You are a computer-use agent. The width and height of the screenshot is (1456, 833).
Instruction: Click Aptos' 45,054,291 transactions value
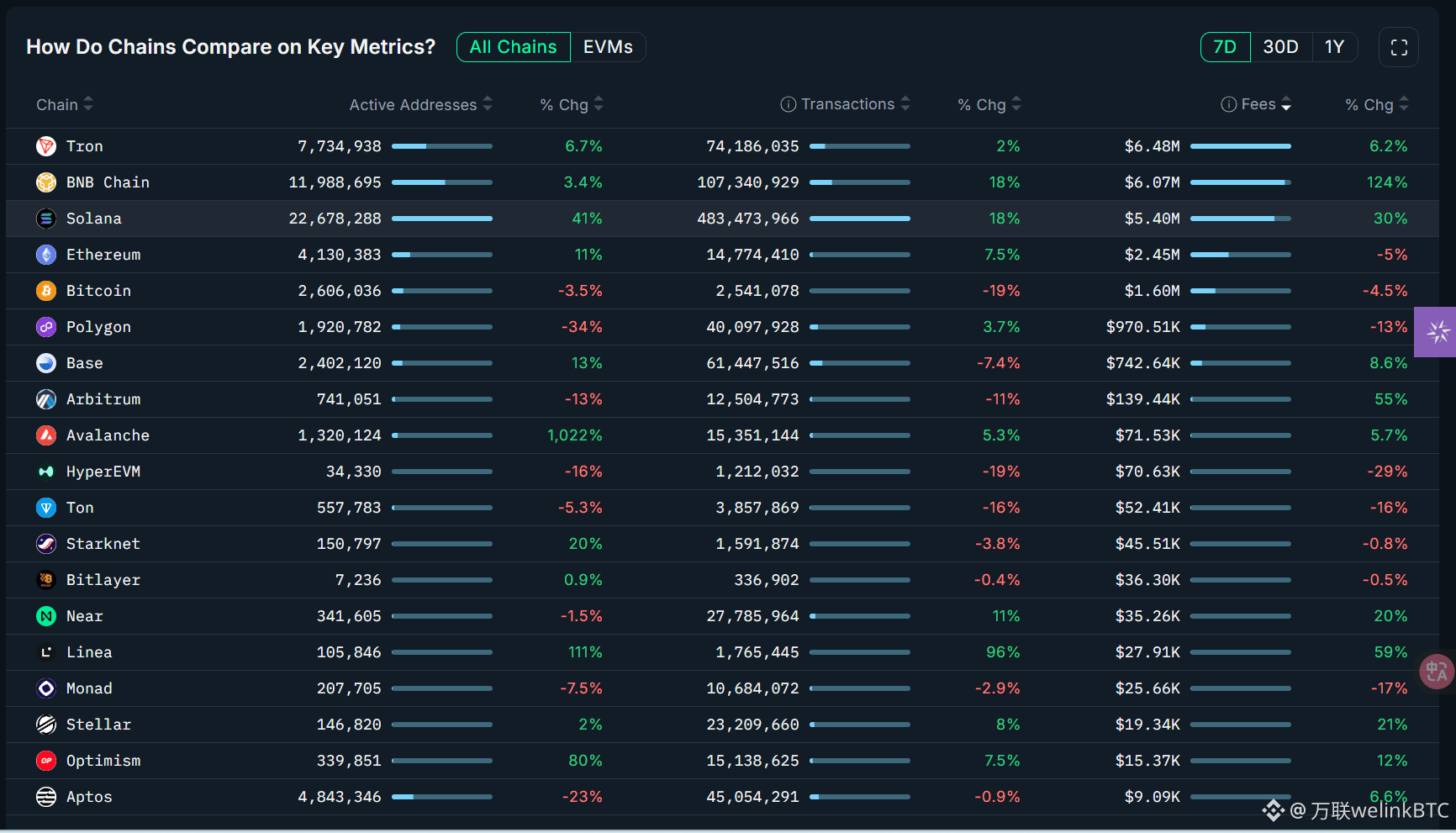point(752,797)
